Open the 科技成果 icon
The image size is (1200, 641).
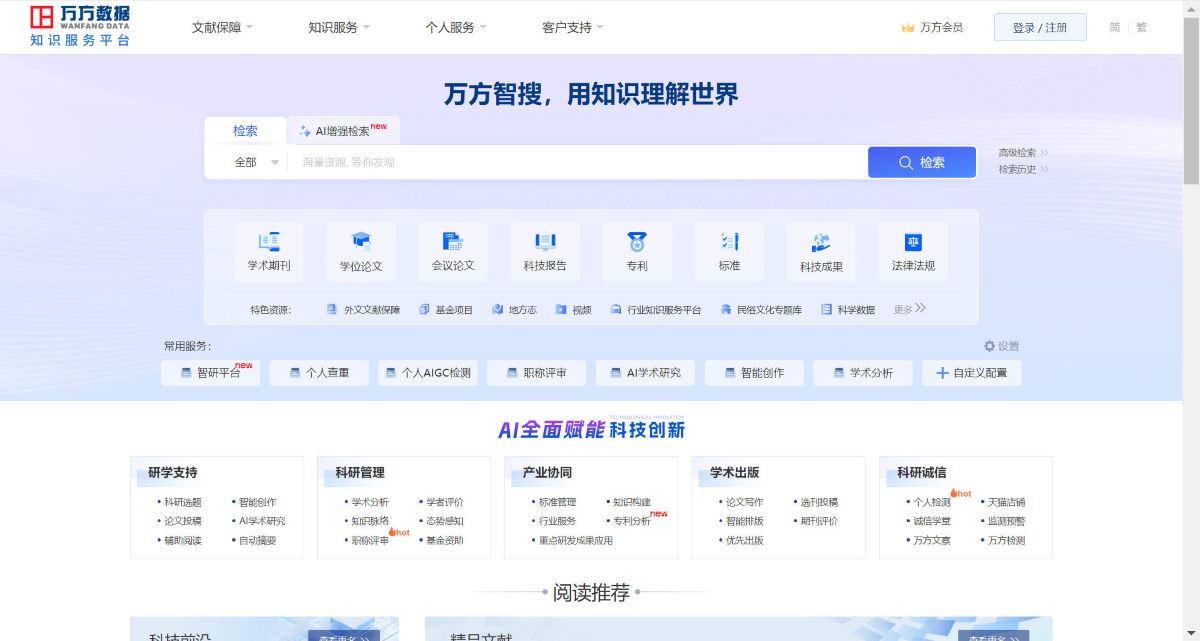pos(821,241)
